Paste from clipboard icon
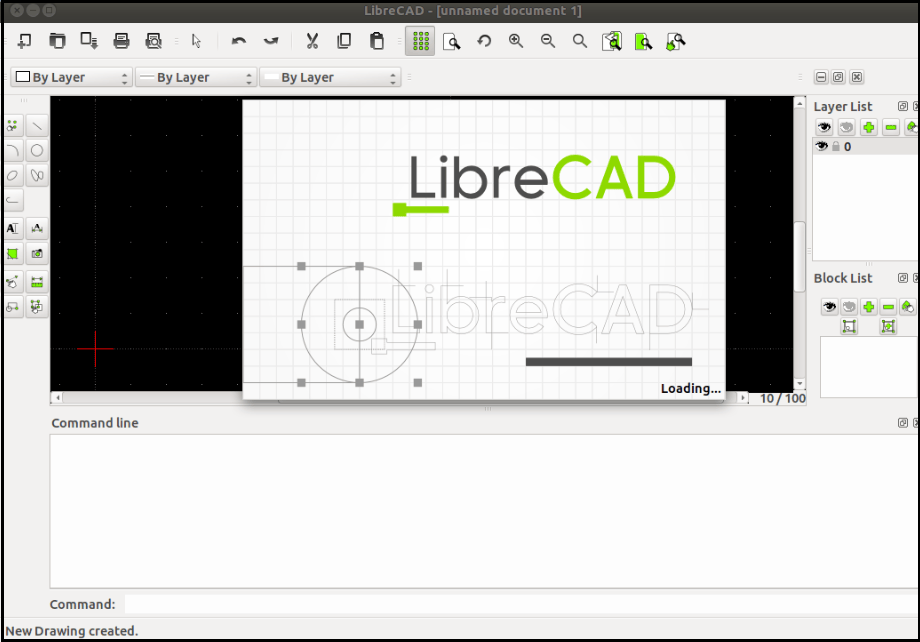 point(377,41)
